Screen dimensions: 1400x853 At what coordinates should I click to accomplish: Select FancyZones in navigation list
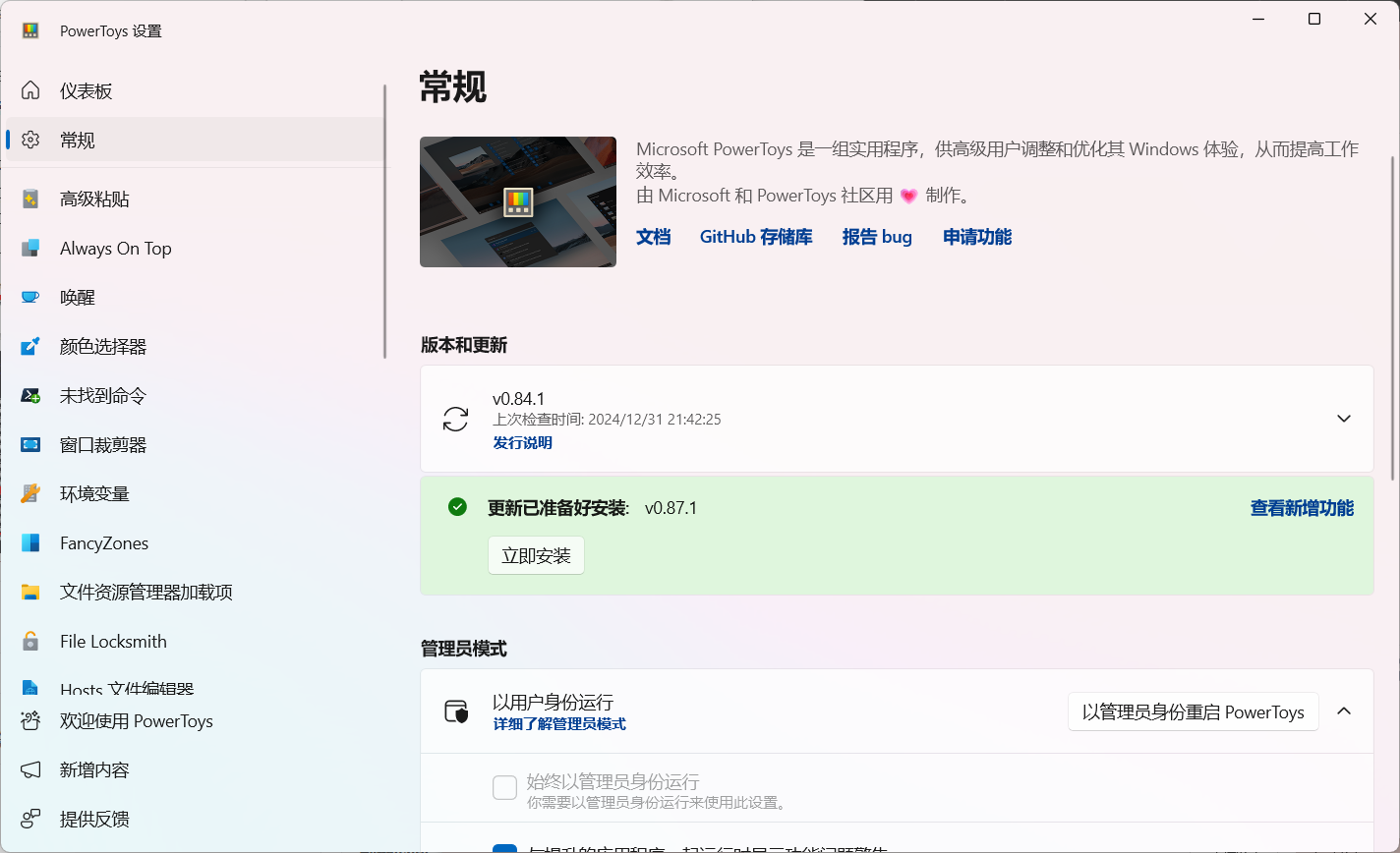195,542
